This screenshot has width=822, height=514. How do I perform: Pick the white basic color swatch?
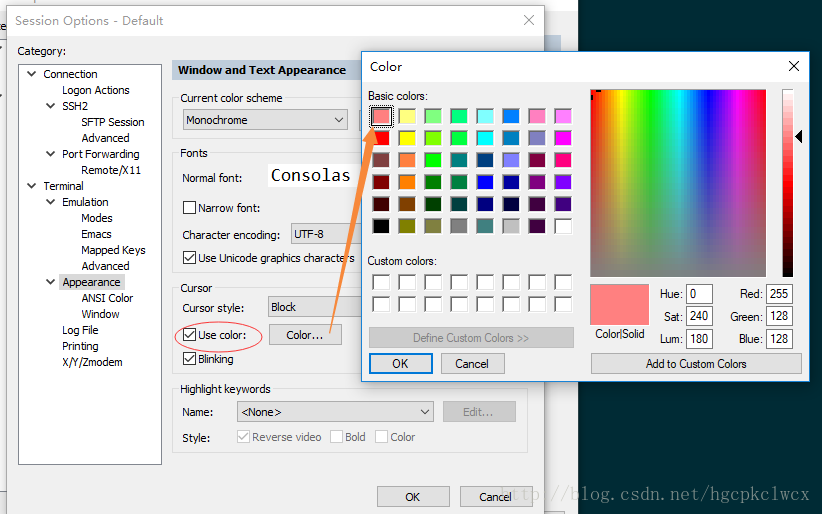pyautogui.click(x=563, y=226)
